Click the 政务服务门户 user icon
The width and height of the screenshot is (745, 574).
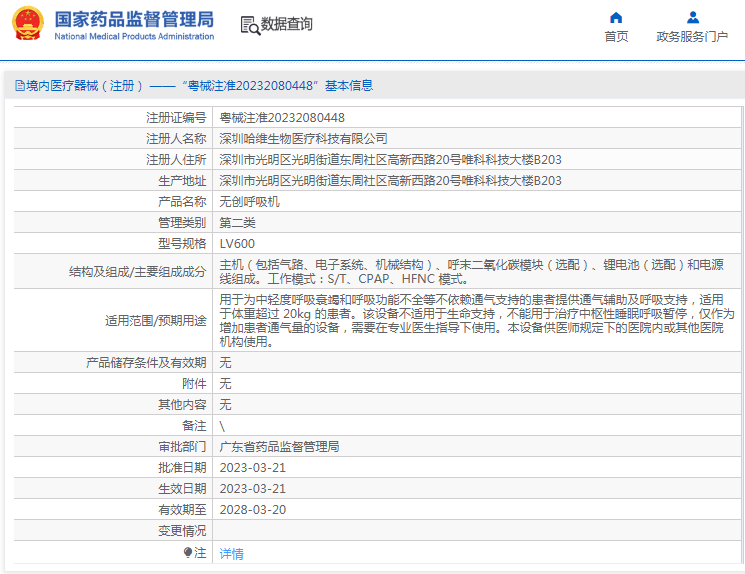tap(693, 18)
